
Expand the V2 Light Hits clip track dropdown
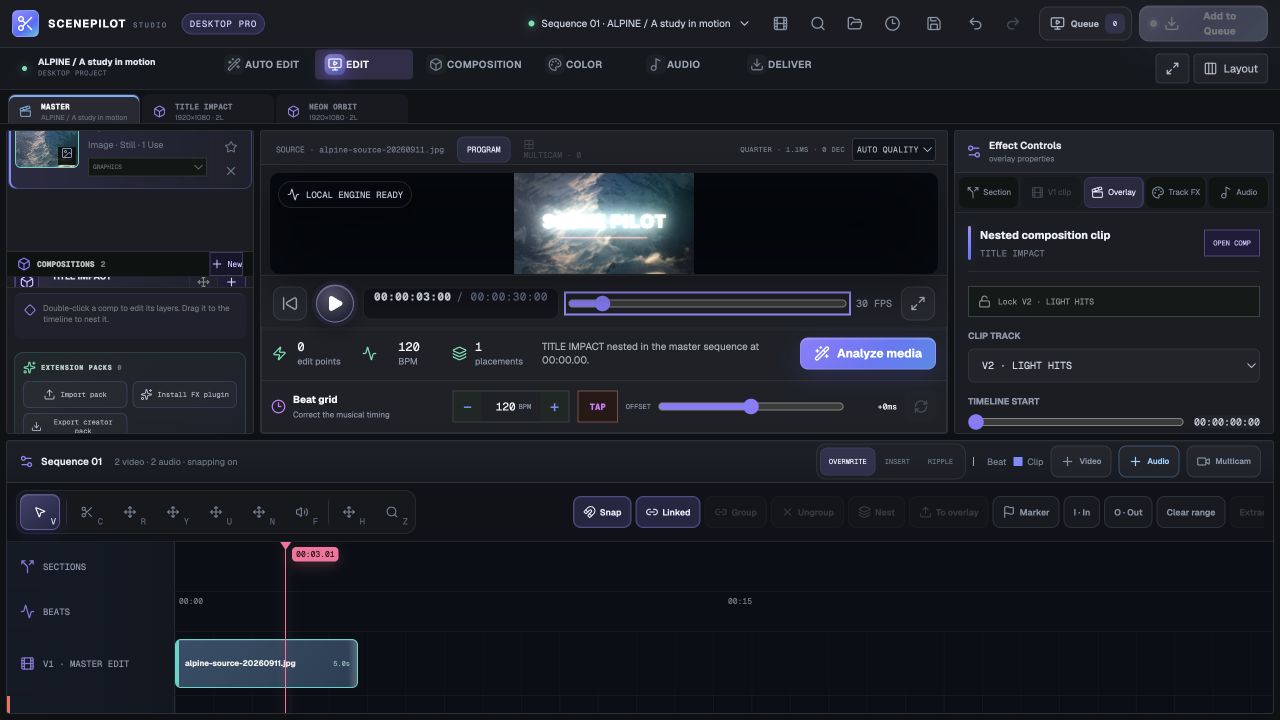tap(1114, 366)
